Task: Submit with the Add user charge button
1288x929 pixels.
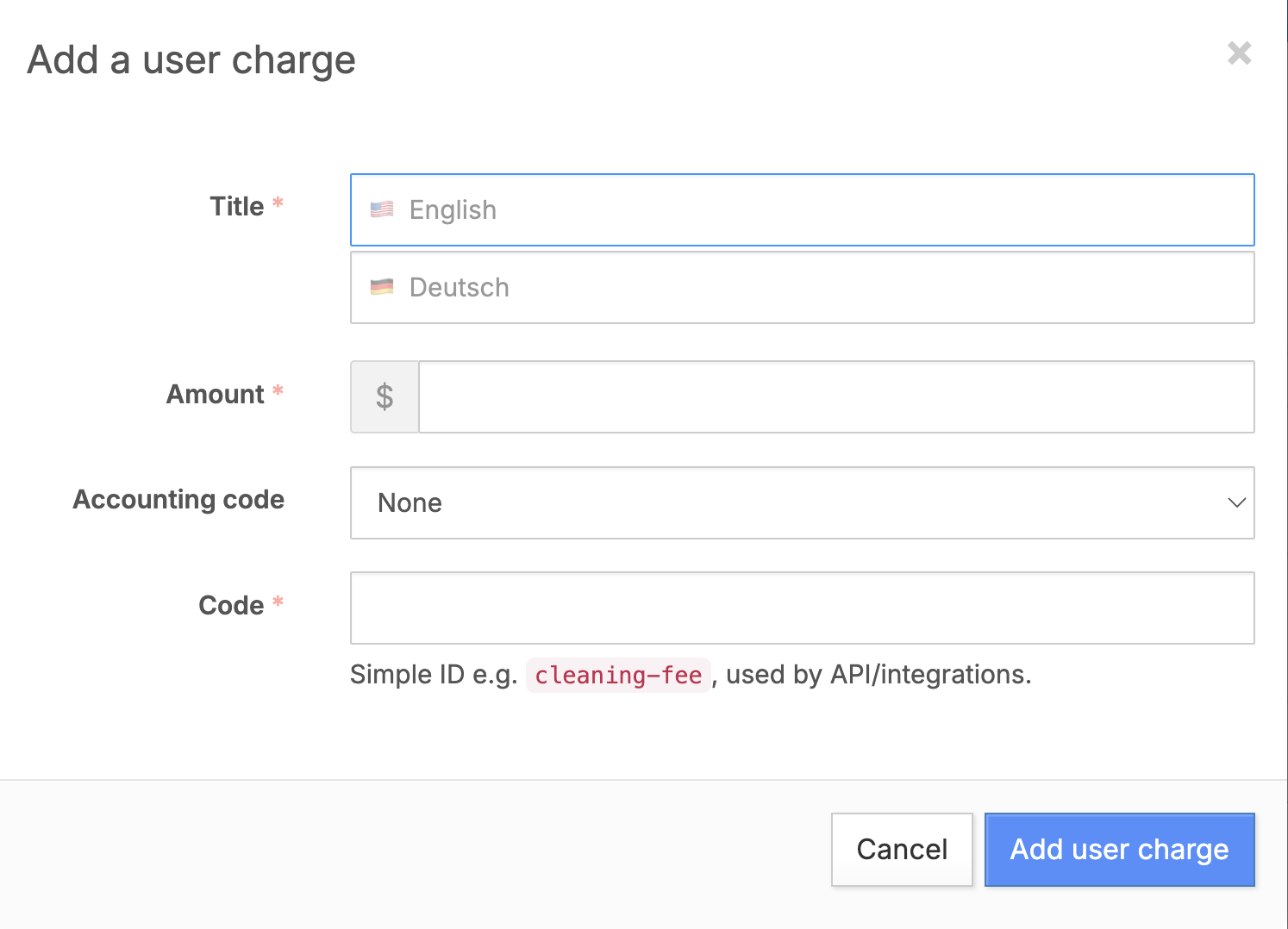Action: point(1119,850)
